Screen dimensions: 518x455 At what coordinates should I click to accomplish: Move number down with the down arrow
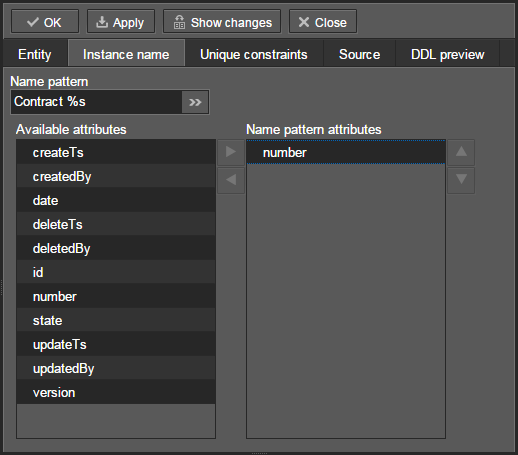[461, 180]
